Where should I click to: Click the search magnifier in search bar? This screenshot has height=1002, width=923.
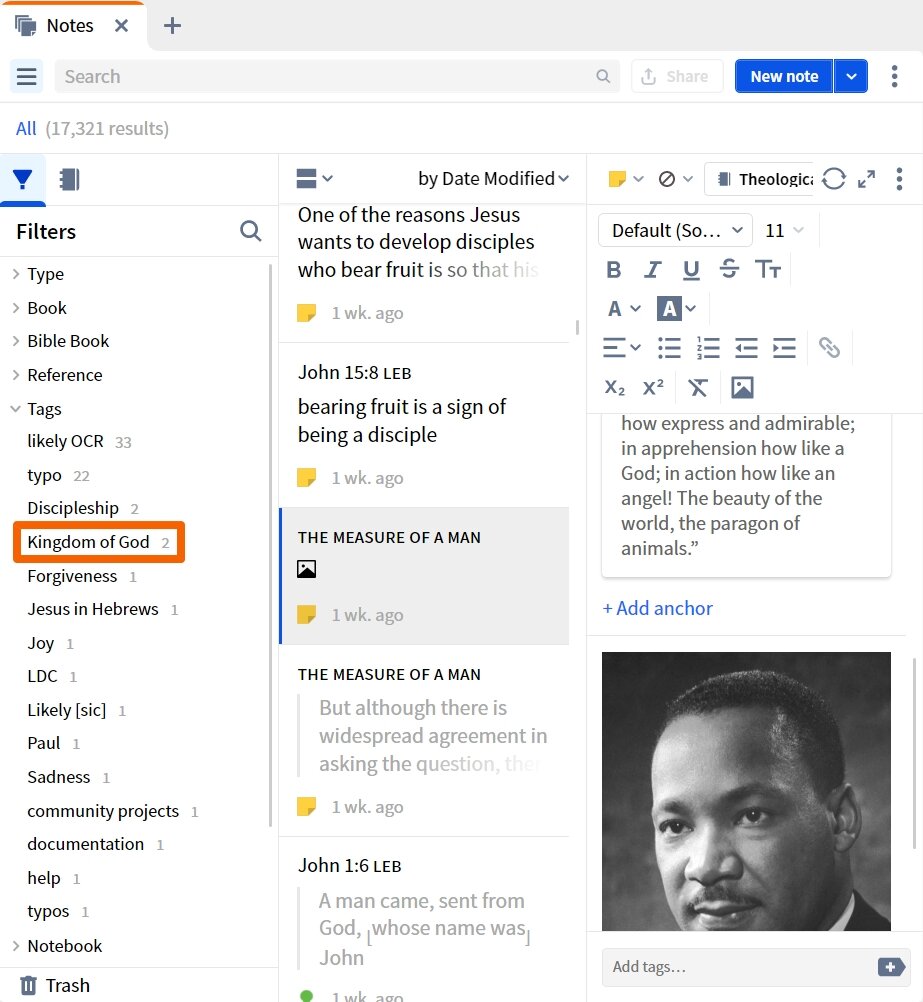coord(603,77)
